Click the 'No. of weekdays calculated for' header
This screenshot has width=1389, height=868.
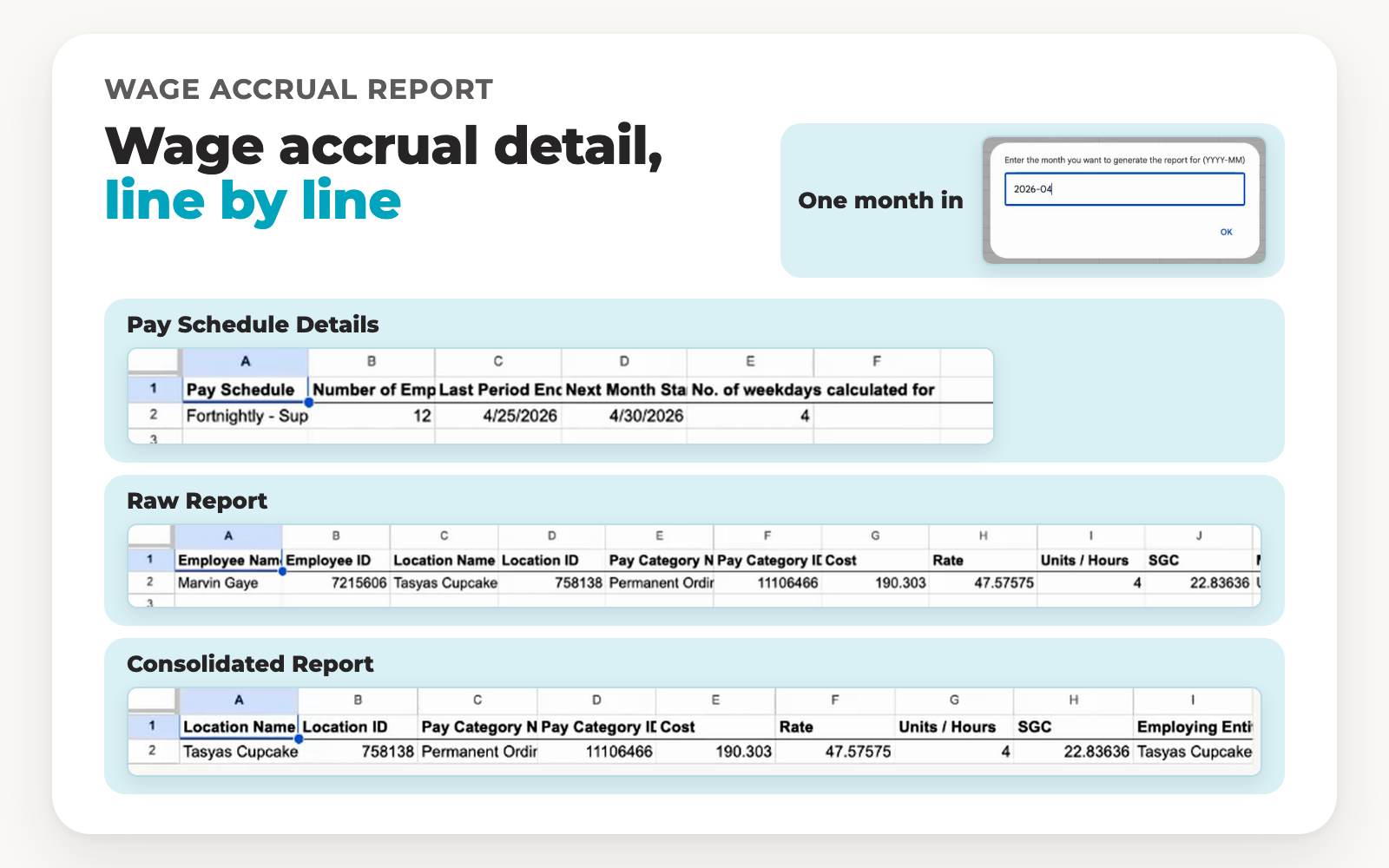[x=813, y=390]
